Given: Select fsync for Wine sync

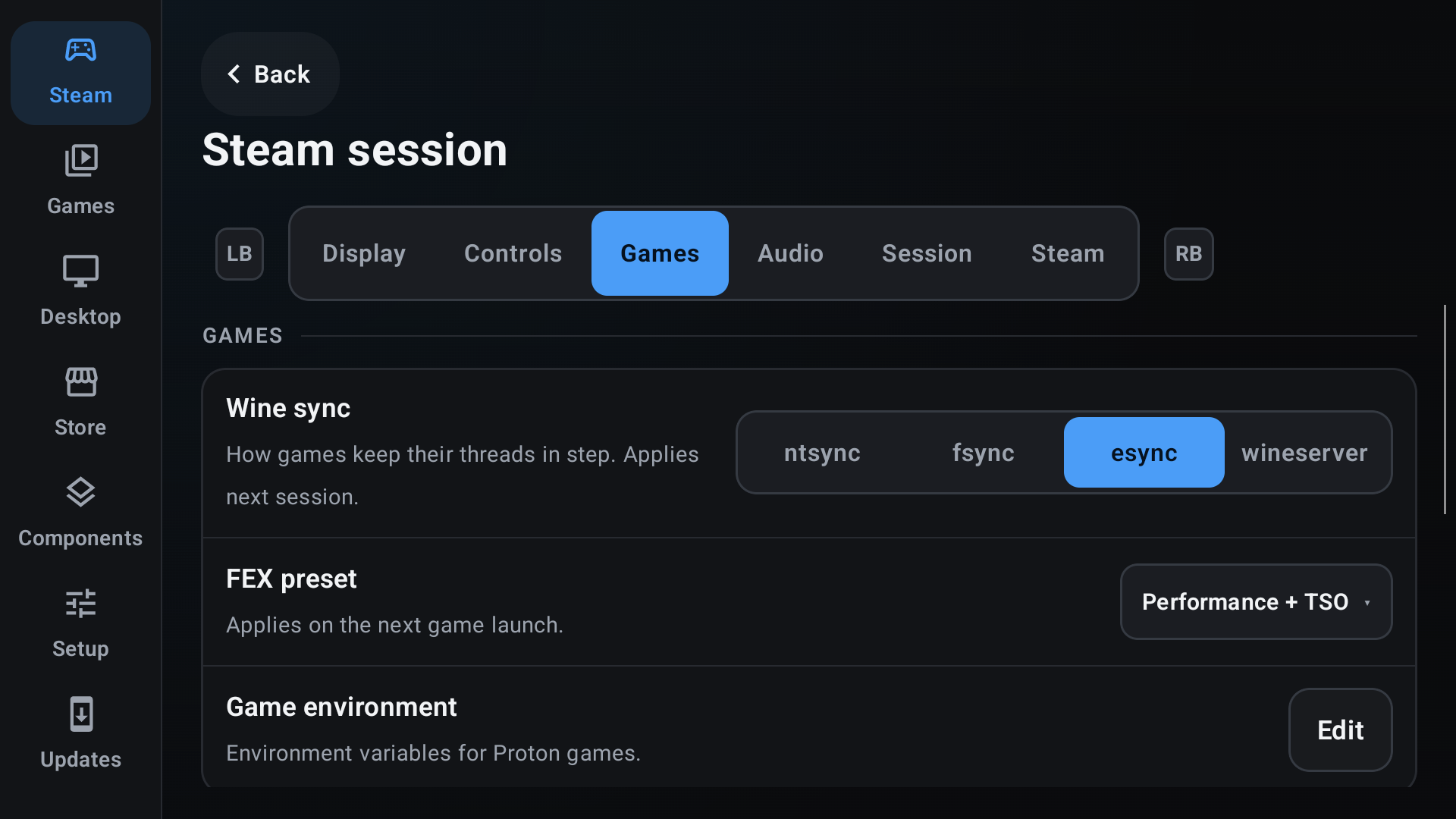Looking at the screenshot, I should [x=983, y=453].
